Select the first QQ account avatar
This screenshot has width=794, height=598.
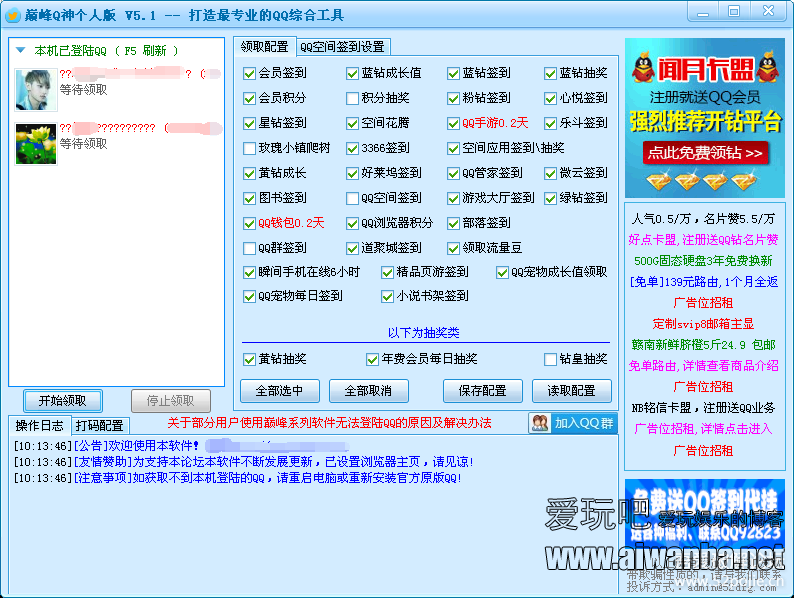coord(35,90)
